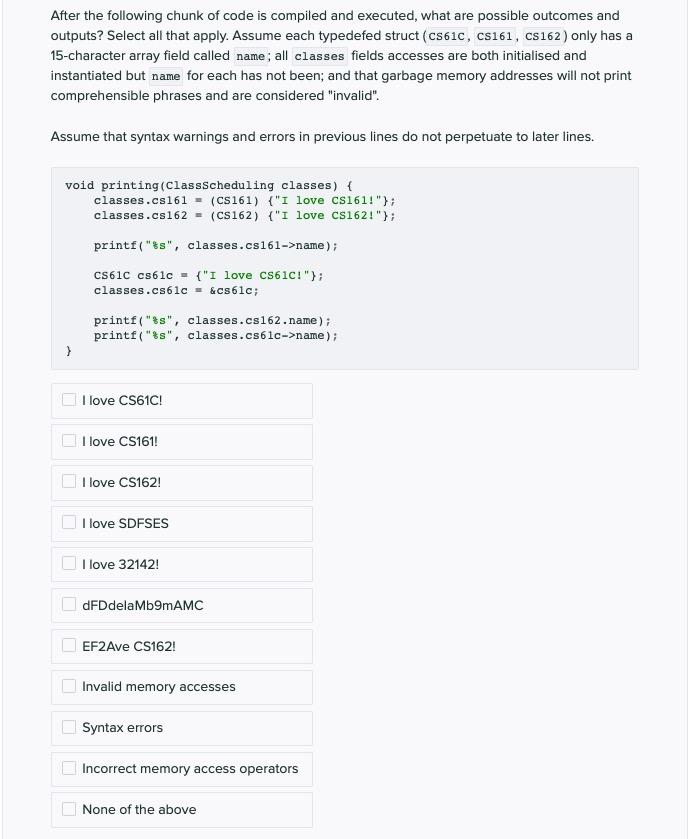Check the "Syntax errors" checkbox
The width and height of the screenshot is (688, 839).
coord(69,727)
